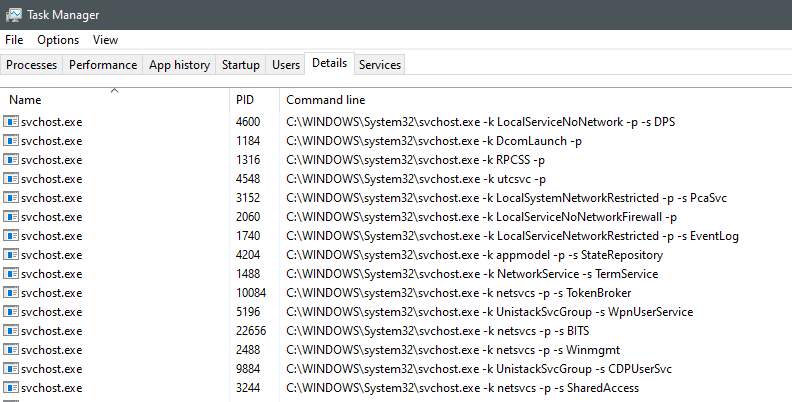The width and height of the screenshot is (792, 402).
Task: Select PID cell 5196
Action: [x=248, y=312]
